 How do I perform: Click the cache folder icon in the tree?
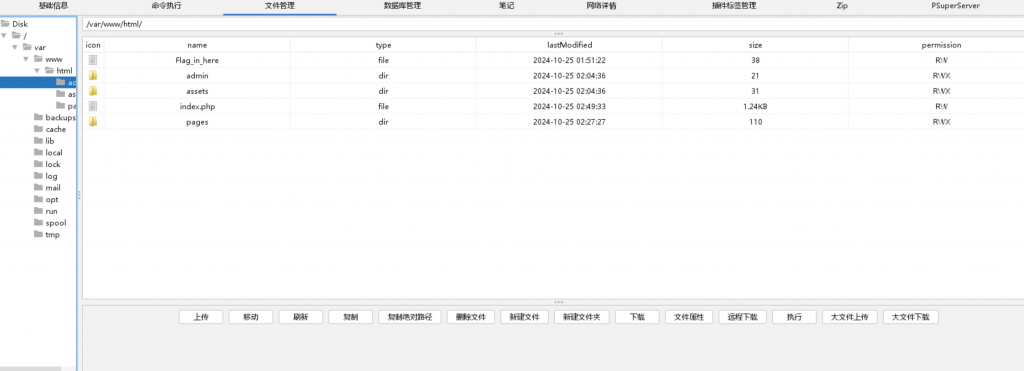39,129
